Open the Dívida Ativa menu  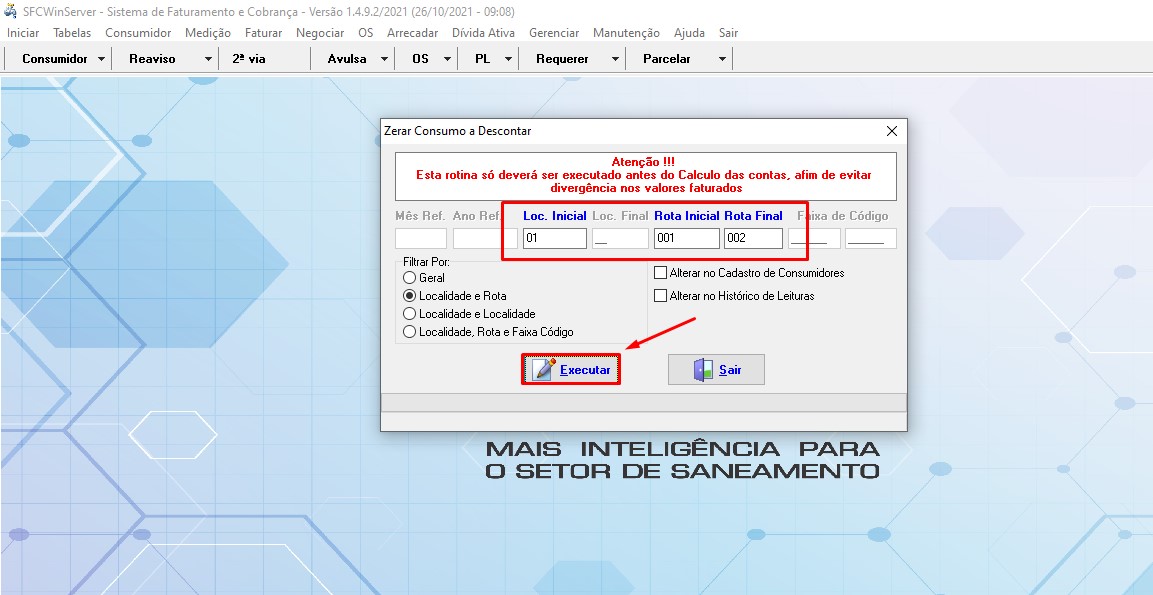(x=483, y=33)
